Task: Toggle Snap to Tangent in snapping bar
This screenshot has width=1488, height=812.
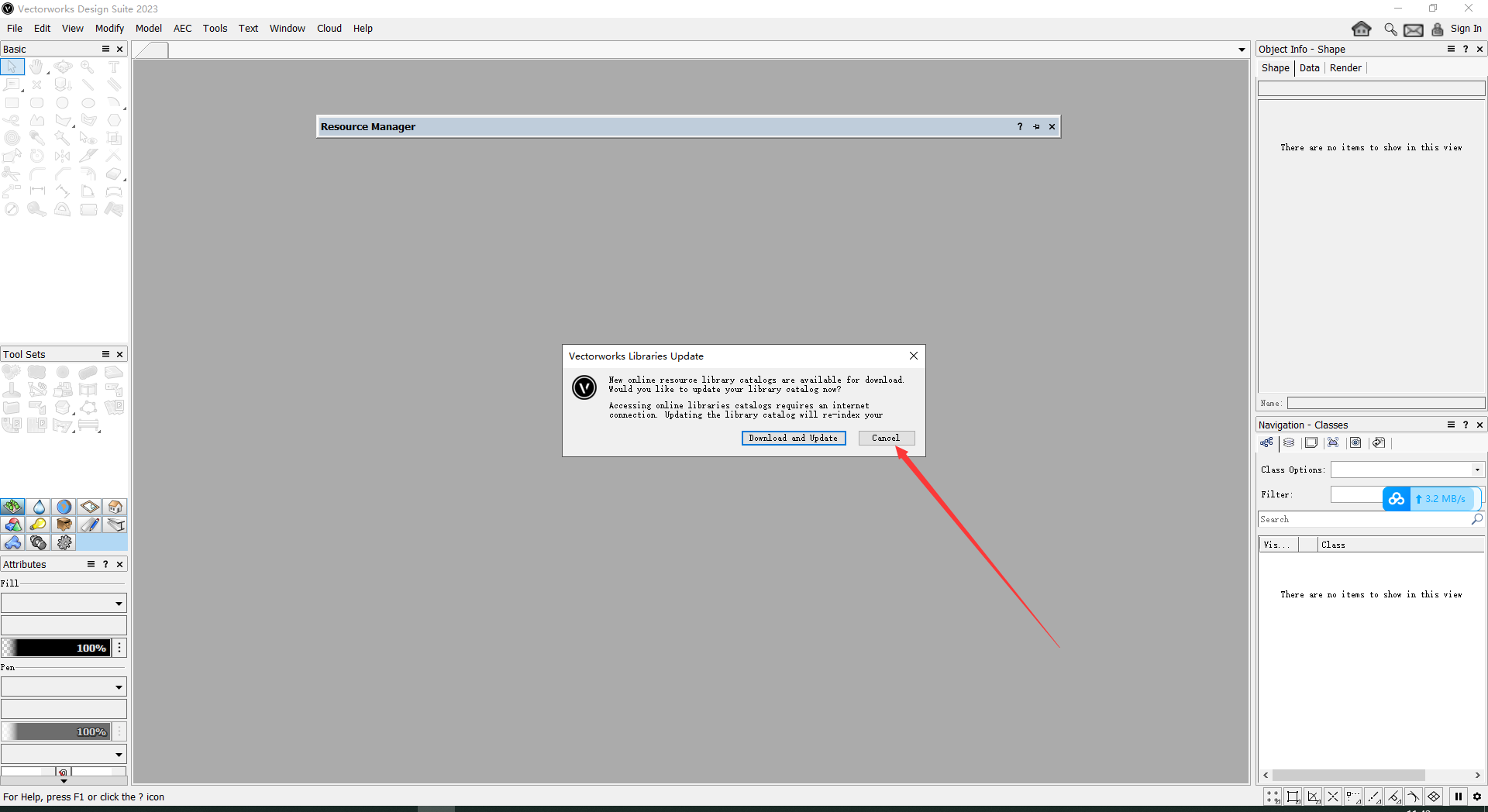Action: tap(1414, 797)
